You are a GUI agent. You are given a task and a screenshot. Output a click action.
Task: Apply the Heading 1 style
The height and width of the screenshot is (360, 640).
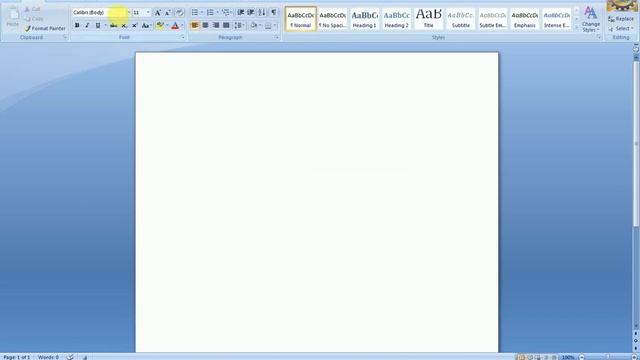coord(364,19)
